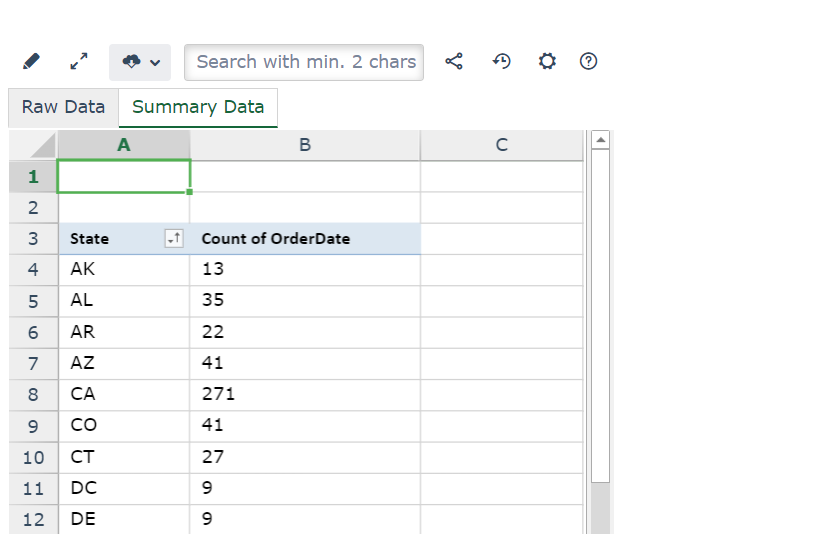This screenshot has width=824, height=534.
Task: Select row 2 header
Action: (x=34, y=208)
